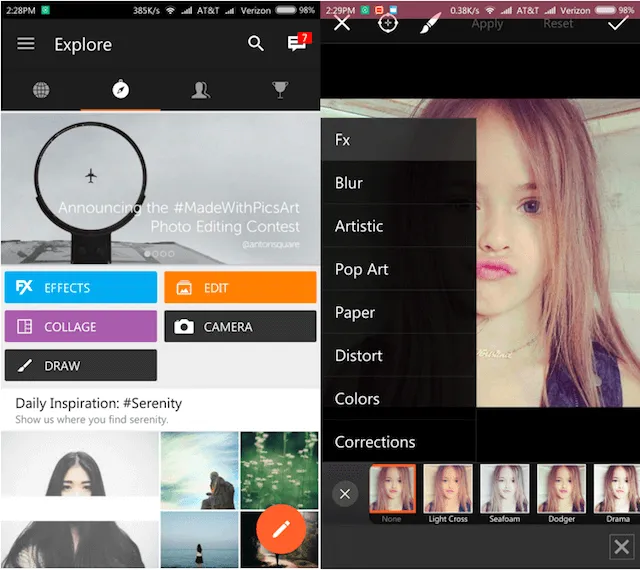Open notifications chat icon with badge
The width and height of the screenshot is (640, 570).
click(x=296, y=43)
